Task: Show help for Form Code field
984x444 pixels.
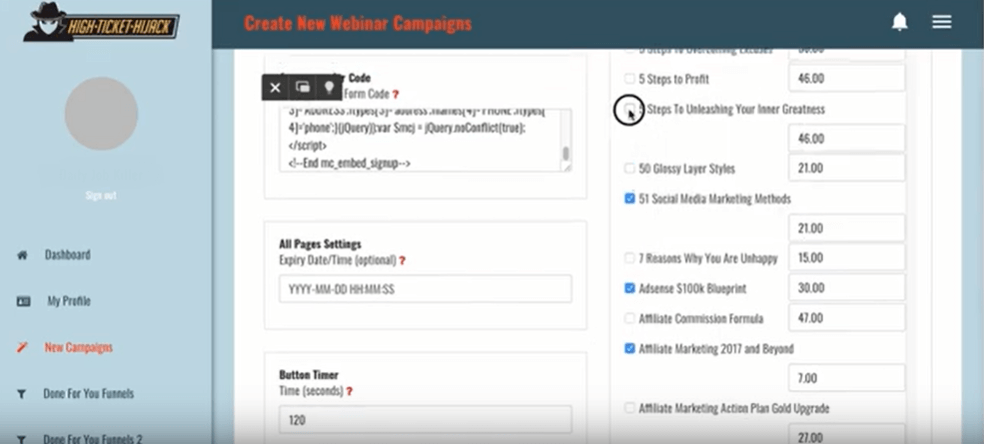Action: [395, 95]
